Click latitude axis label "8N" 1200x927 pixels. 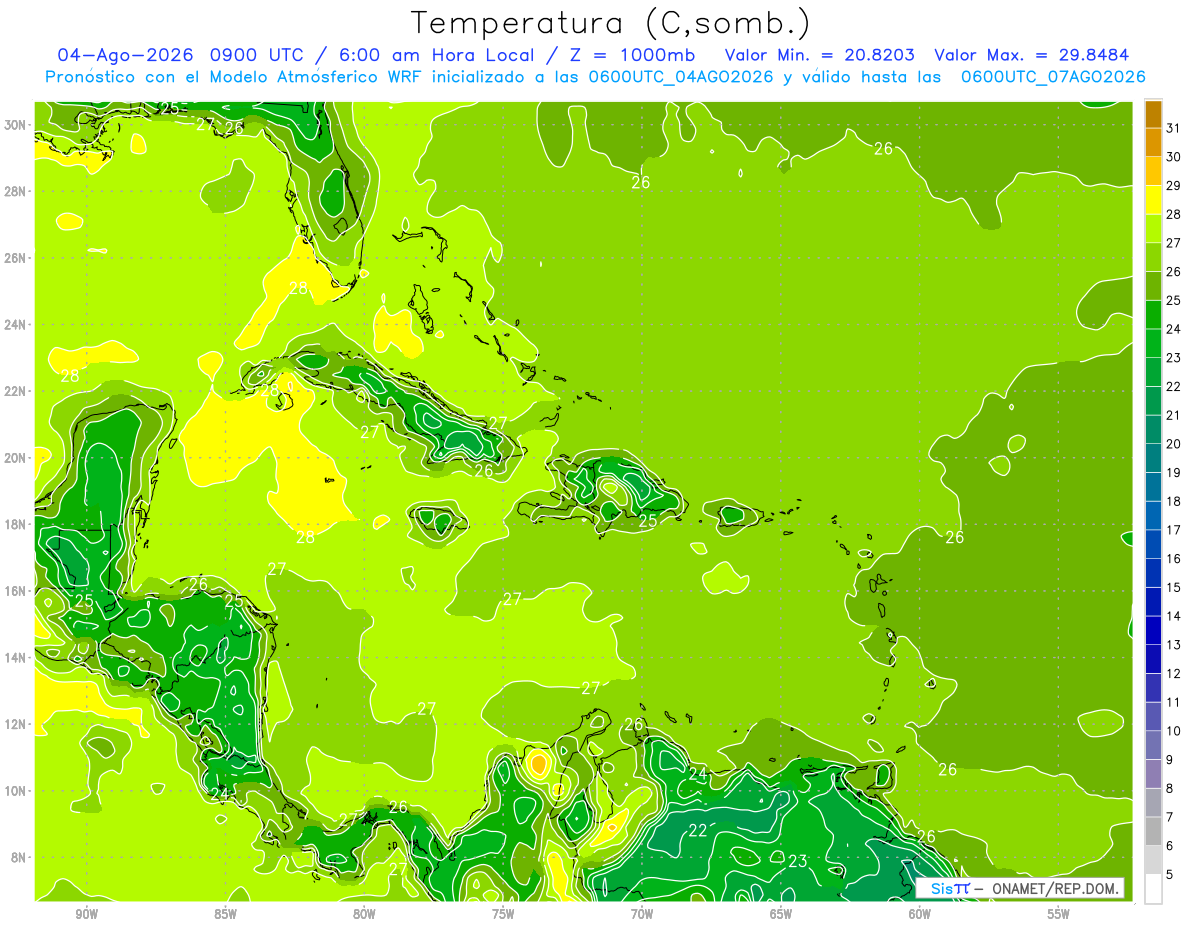tap(20, 858)
